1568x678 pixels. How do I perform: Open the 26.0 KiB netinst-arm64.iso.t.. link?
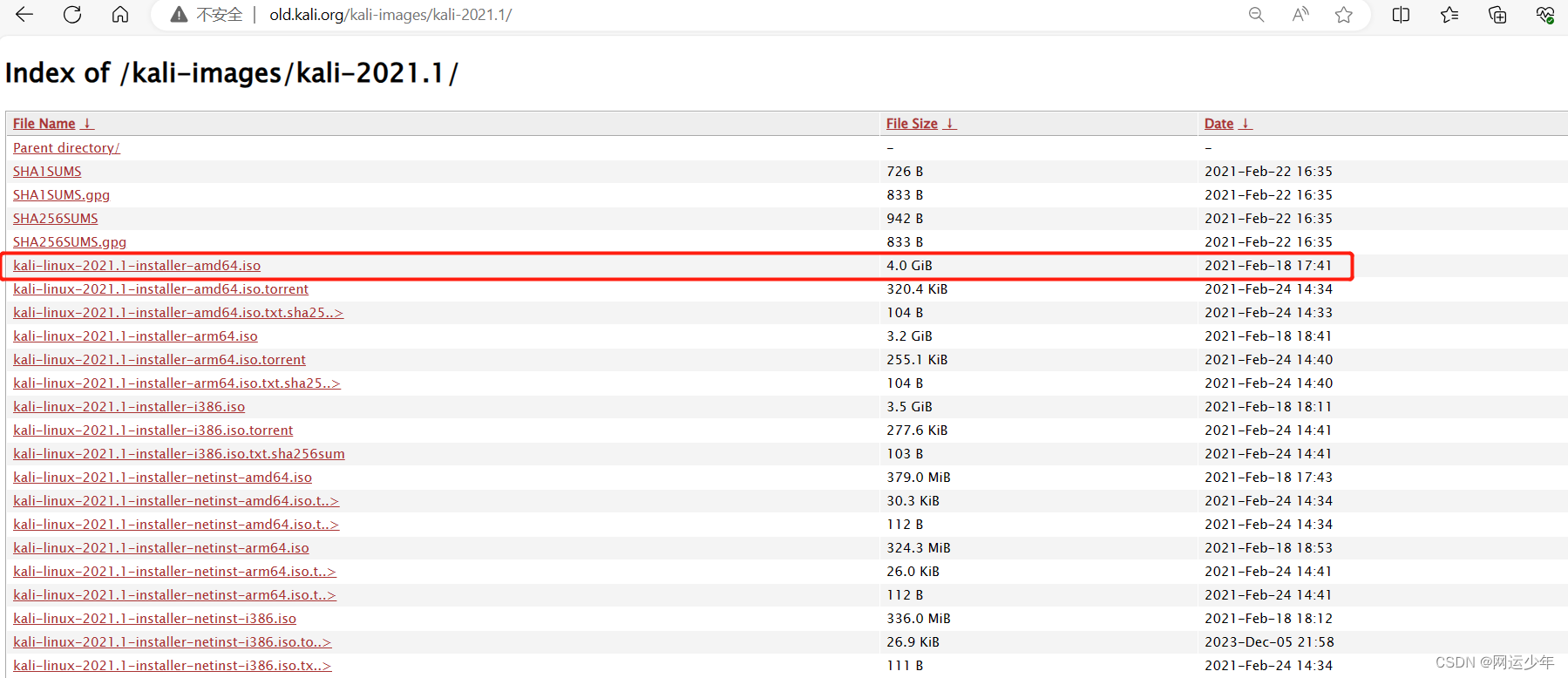[174, 572]
